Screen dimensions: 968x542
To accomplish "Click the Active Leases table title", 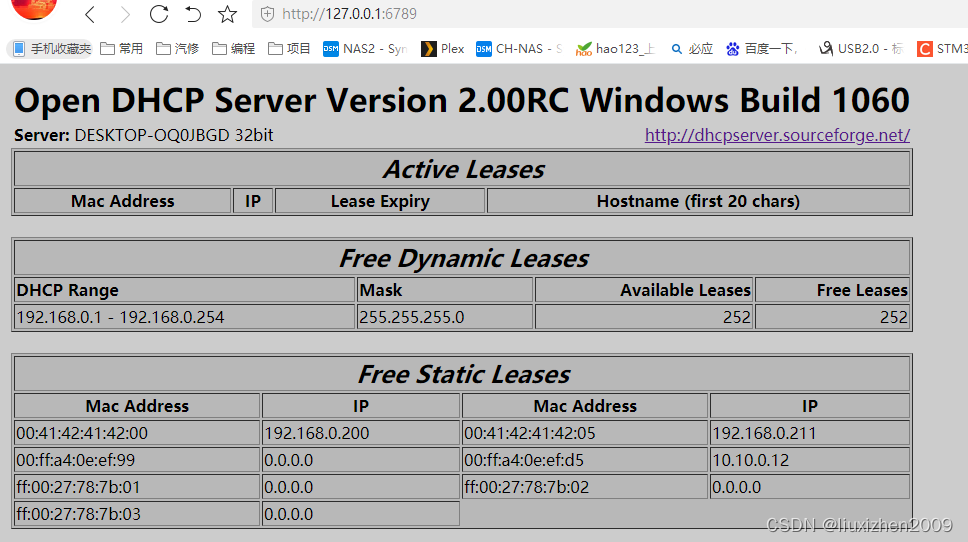I will [x=462, y=169].
